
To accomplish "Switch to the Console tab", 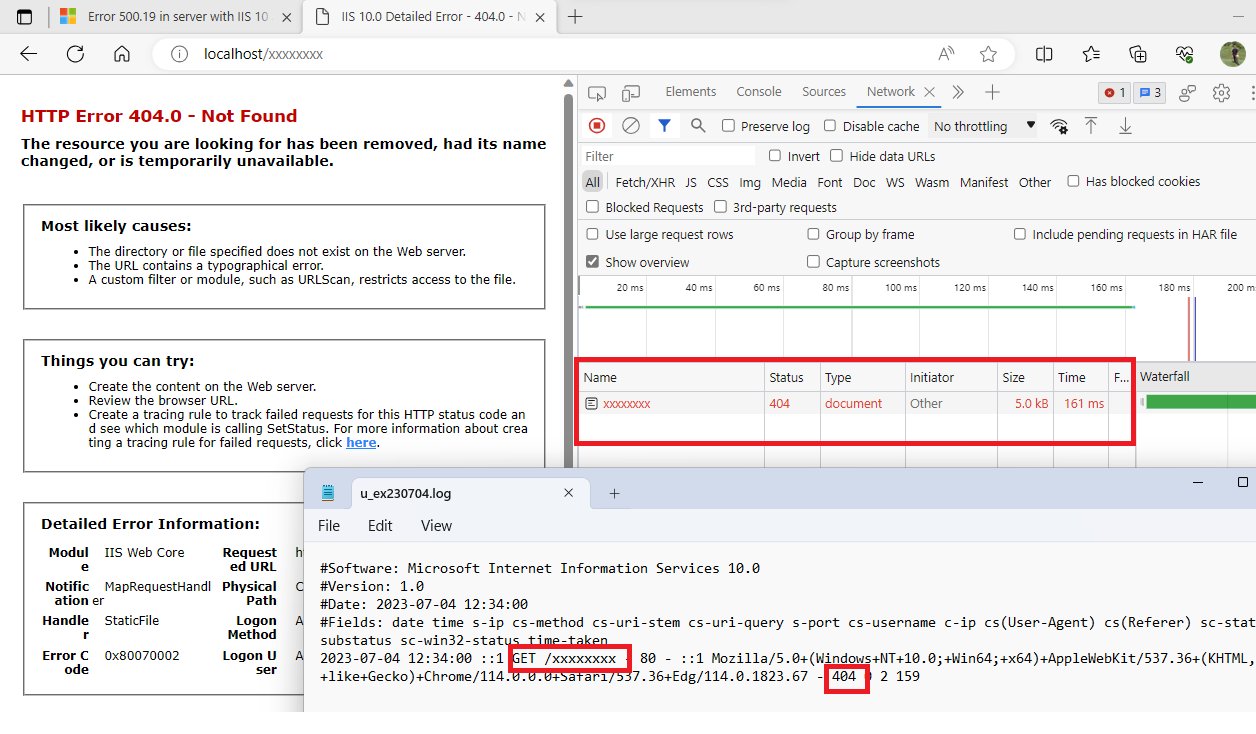I will (x=758, y=91).
